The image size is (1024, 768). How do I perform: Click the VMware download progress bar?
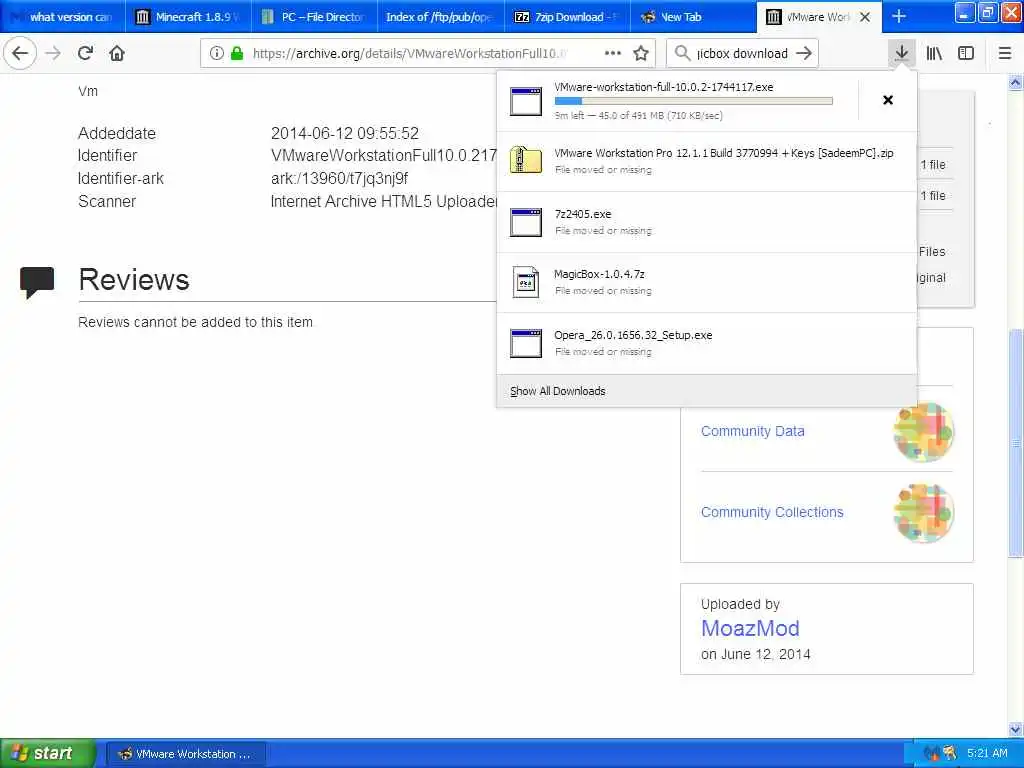click(694, 101)
